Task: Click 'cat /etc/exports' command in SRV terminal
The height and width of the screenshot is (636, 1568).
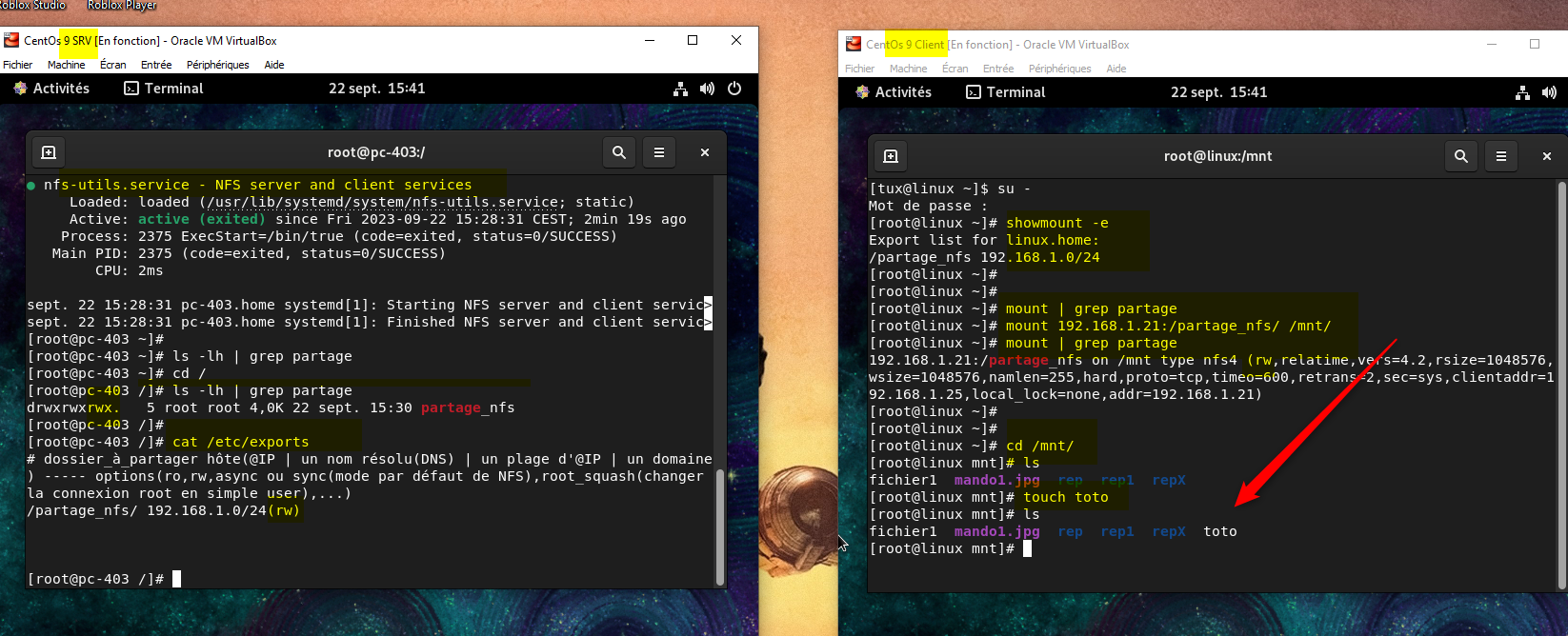Action: coord(241,442)
